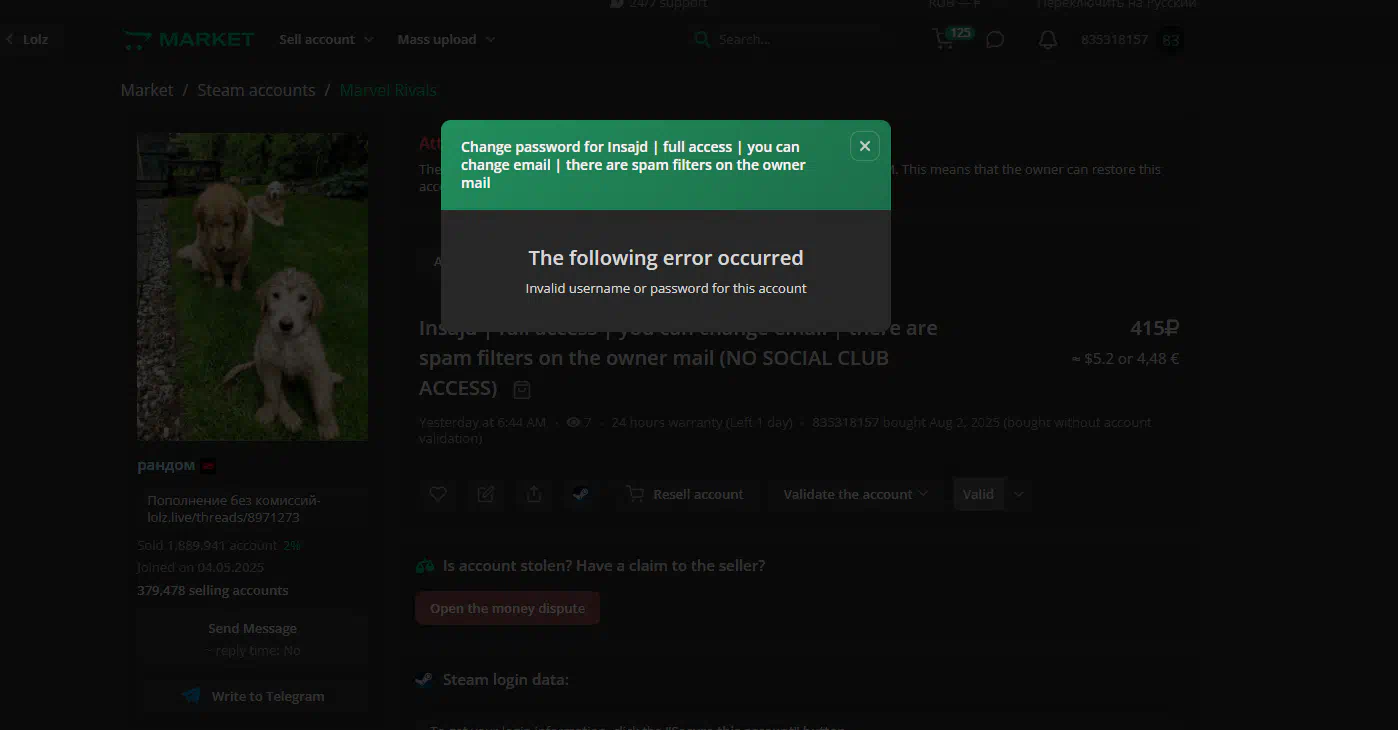Click the Marvel Rivals breadcrumb
Image resolution: width=1398 pixels, height=730 pixels.
click(x=388, y=90)
